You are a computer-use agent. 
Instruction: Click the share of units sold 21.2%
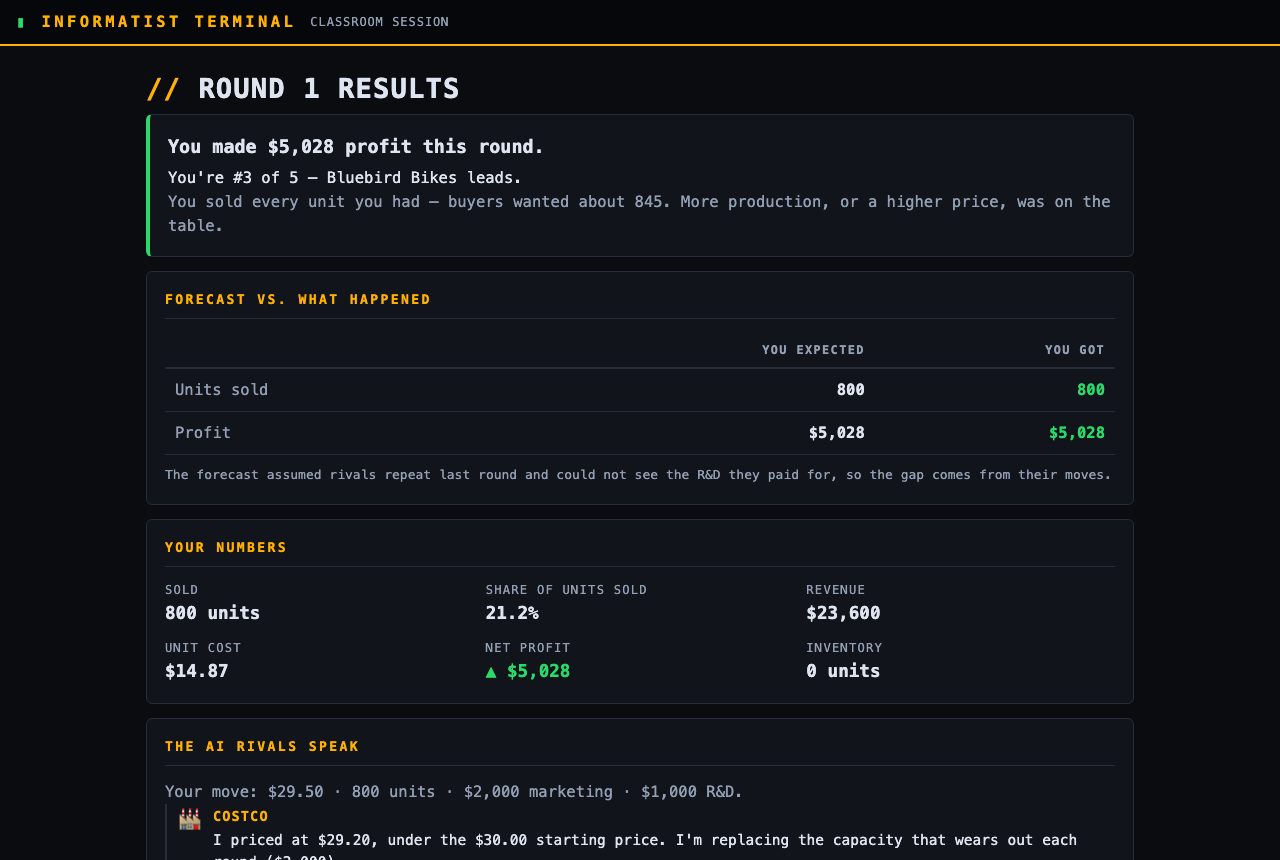pos(512,613)
